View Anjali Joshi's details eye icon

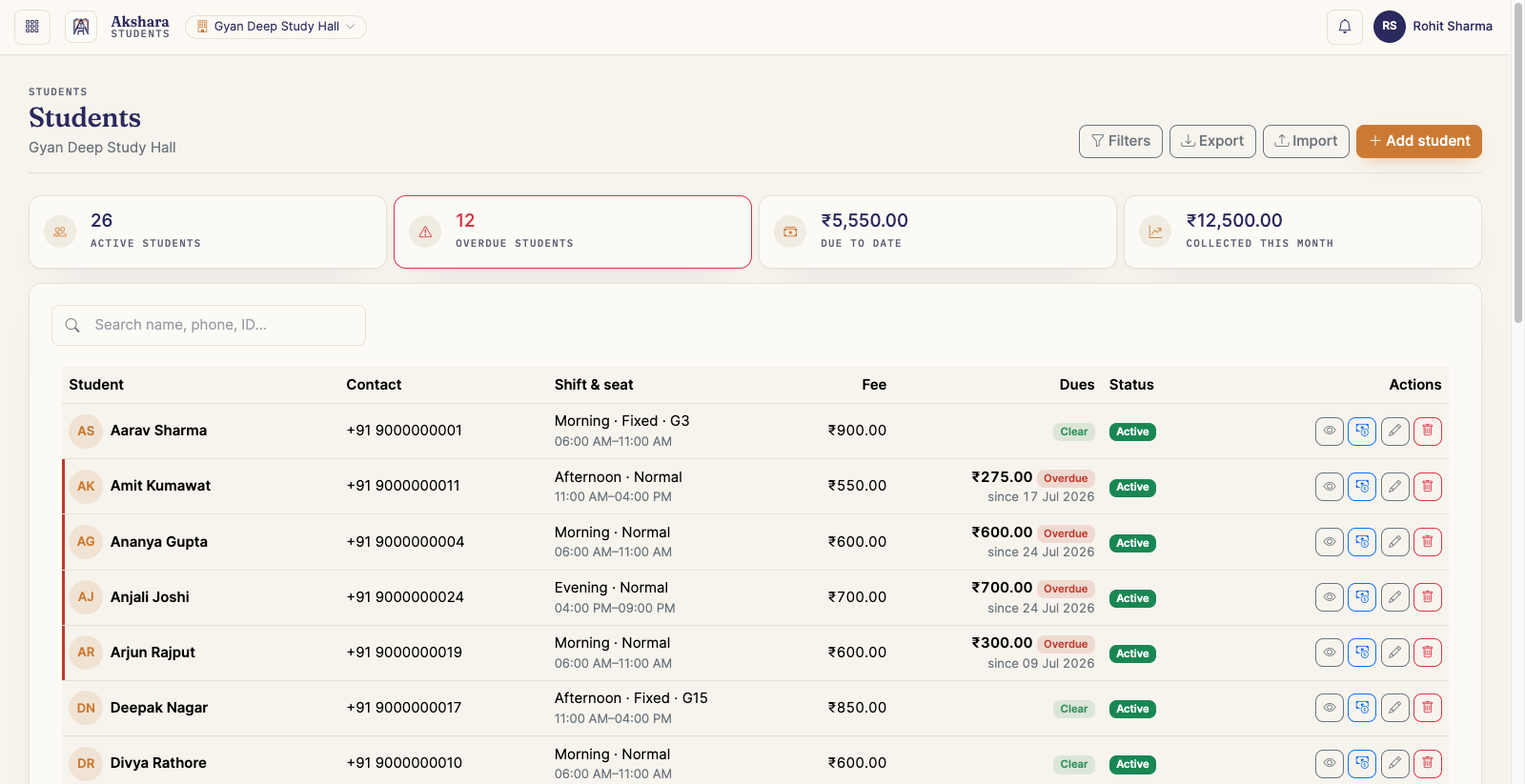click(x=1330, y=597)
